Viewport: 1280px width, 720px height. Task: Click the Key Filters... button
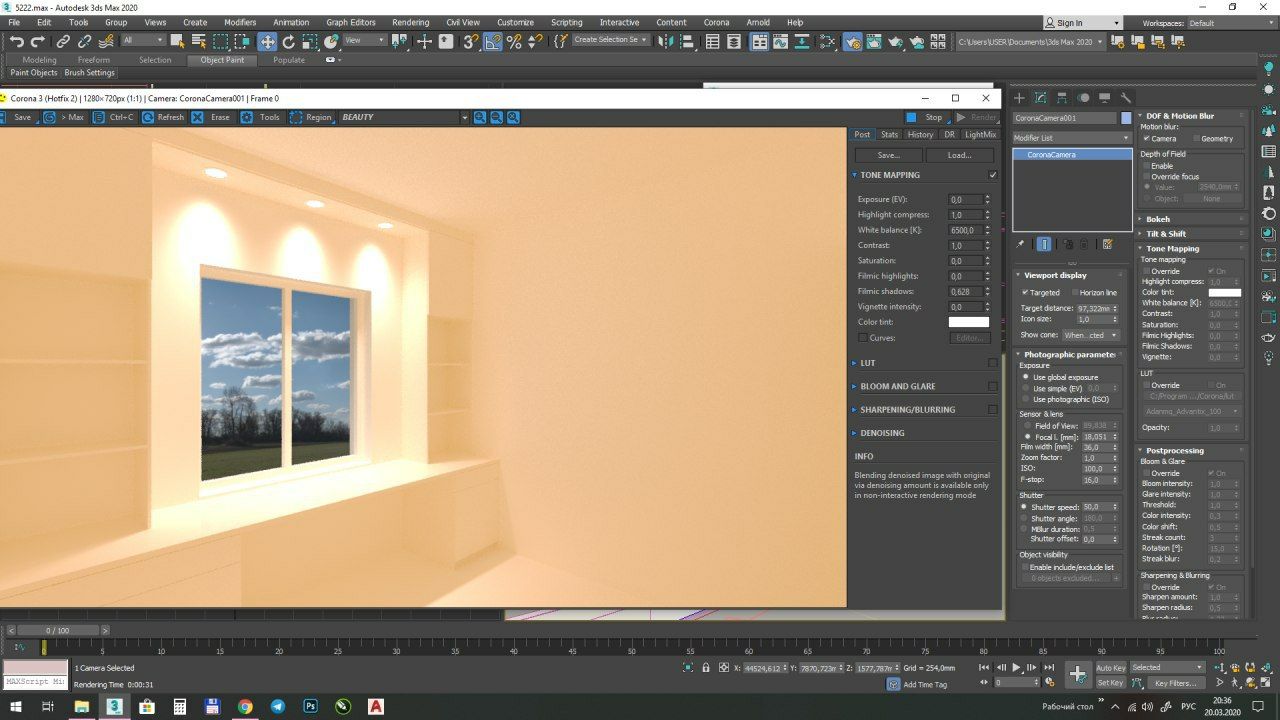[x=1175, y=683]
